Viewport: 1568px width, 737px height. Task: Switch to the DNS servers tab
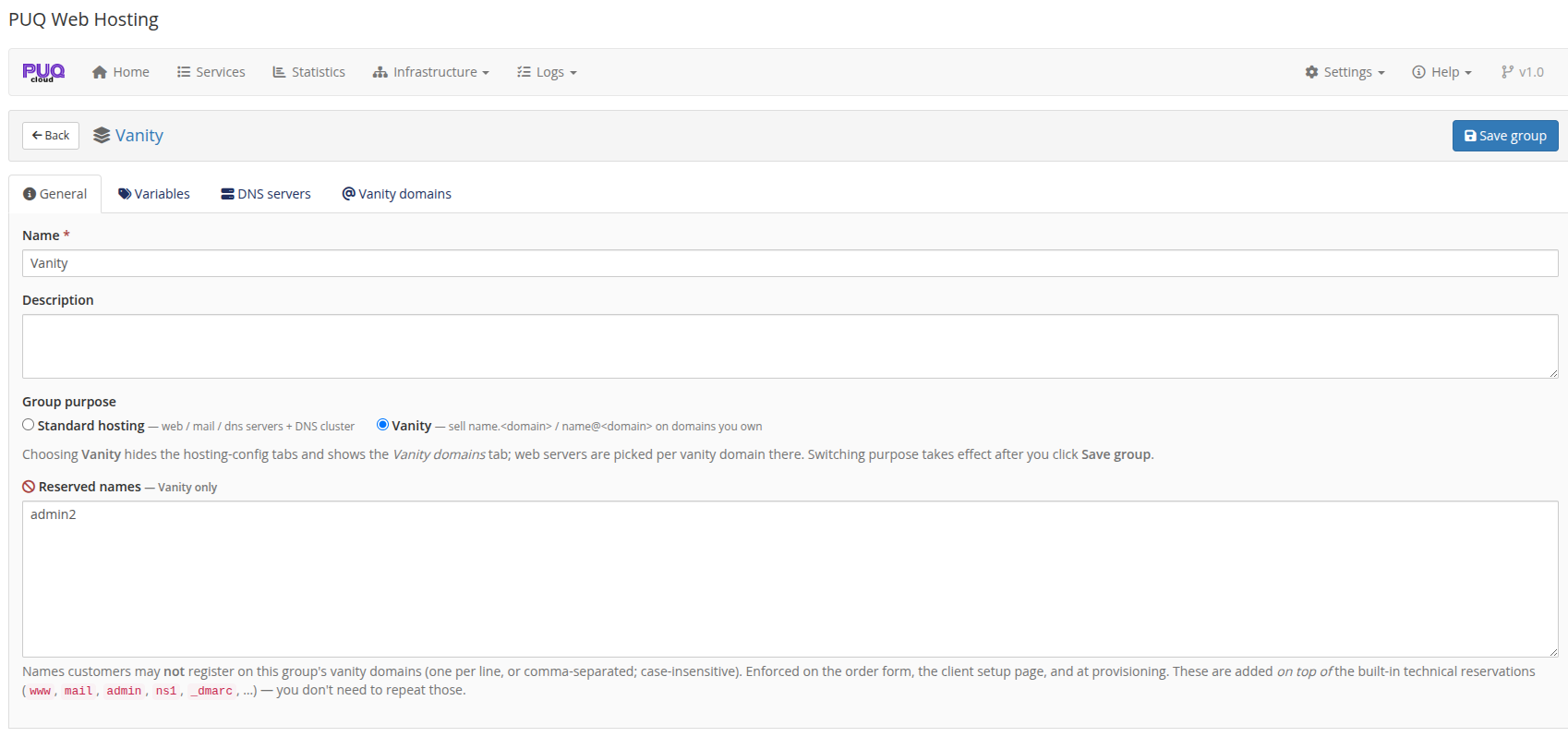click(266, 194)
